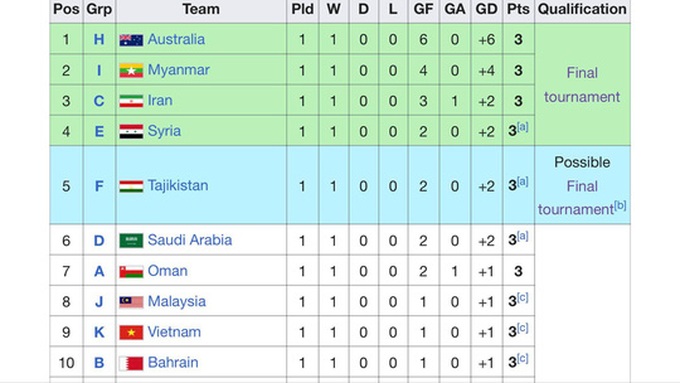Click the Australia flag icon
The image size is (680, 383).
[x=131, y=40]
